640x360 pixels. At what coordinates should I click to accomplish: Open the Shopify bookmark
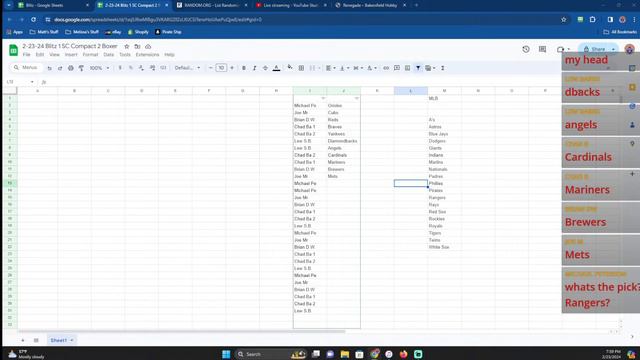pyautogui.click(x=138, y=32)
